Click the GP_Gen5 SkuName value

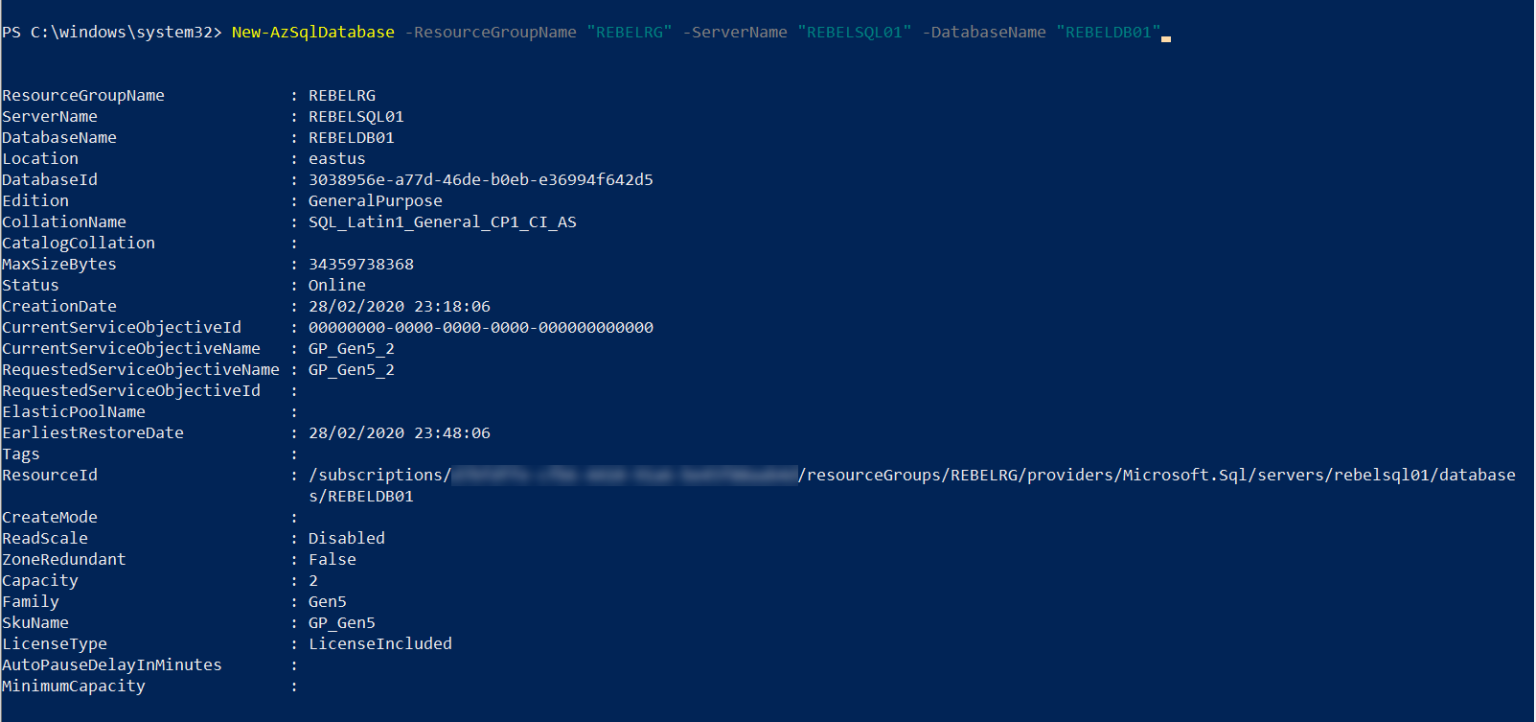pyautogui.click(x=342, y=623)
